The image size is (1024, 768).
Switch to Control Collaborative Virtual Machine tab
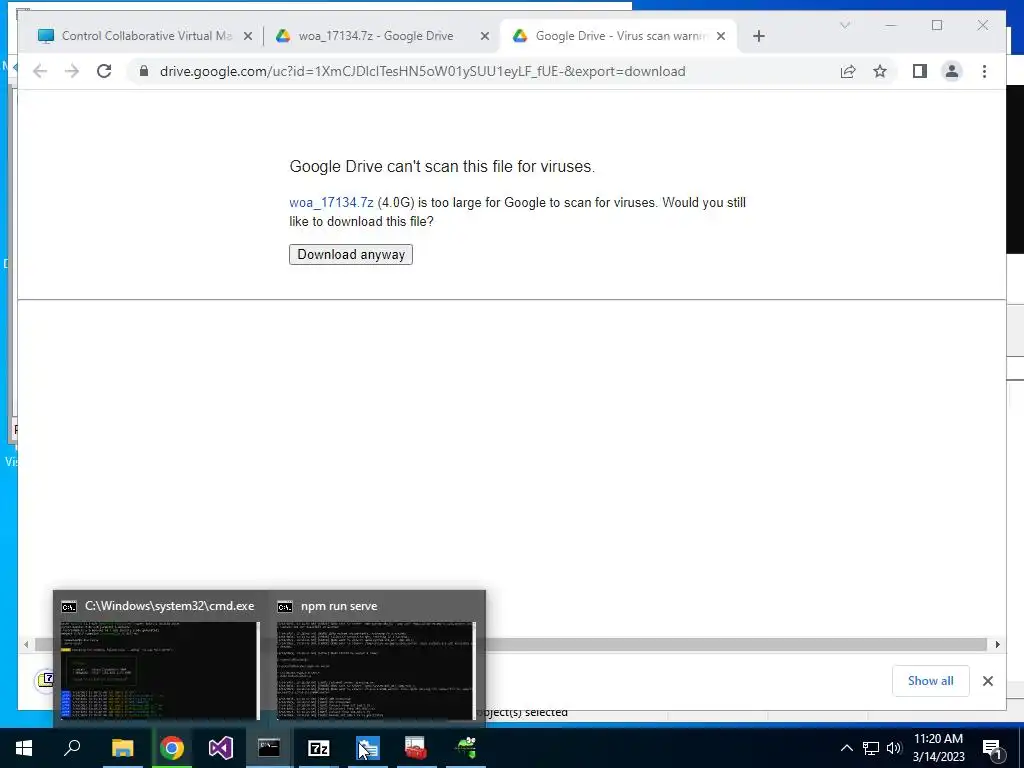[x=146, y=36]
